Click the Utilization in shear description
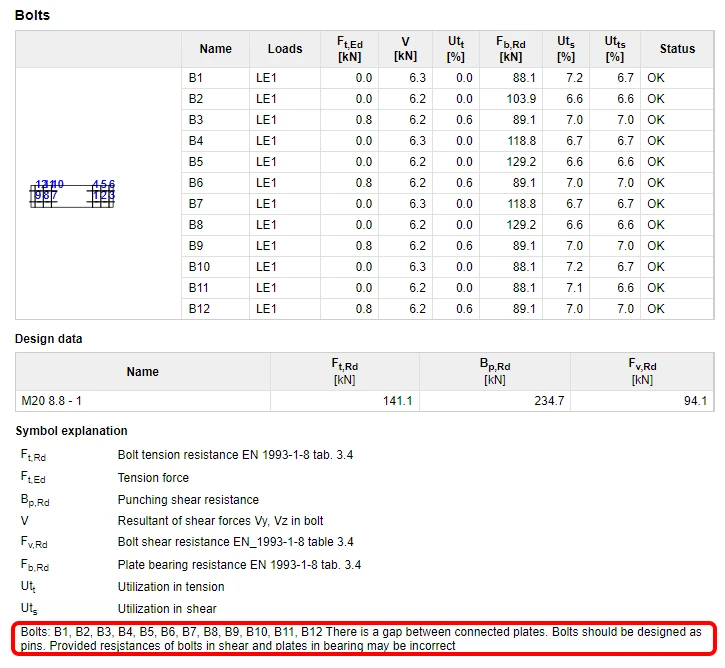The height and width of the screenshot is (668, 725). pyautogui.click(x=167, y=609)
